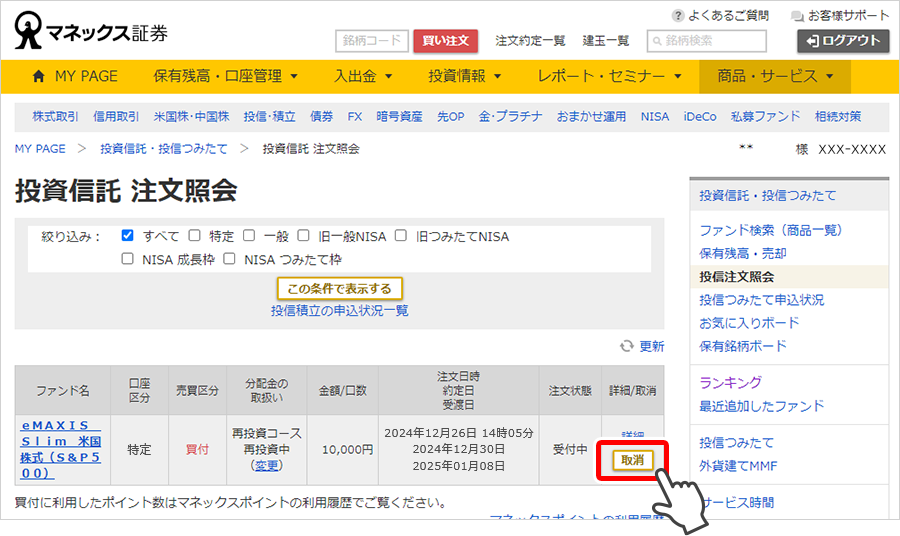
Task: Open お気に入りボード in the sidebar
Action: click(x=749, y=323)
